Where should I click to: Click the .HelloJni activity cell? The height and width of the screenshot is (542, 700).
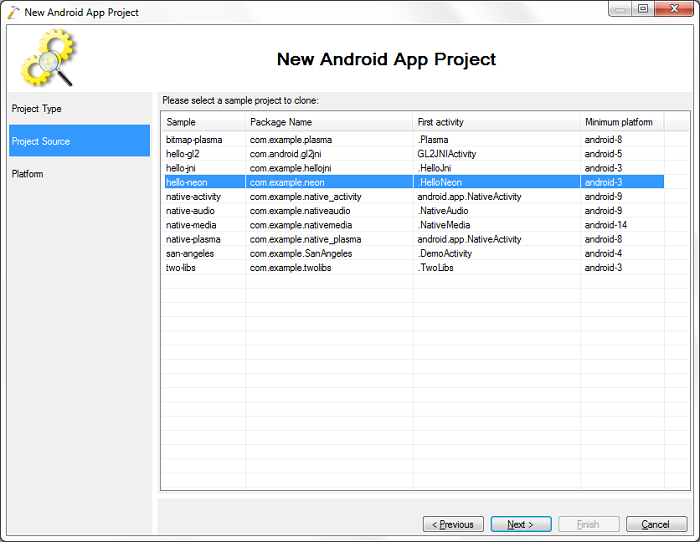pos(434,168)
